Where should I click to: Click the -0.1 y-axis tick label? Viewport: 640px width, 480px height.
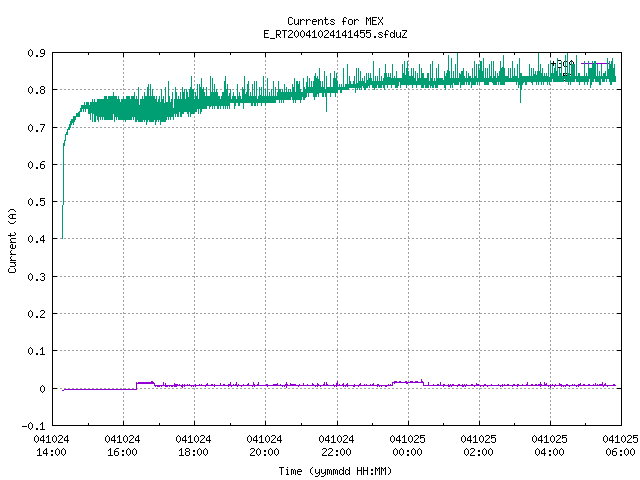(33, 426)
